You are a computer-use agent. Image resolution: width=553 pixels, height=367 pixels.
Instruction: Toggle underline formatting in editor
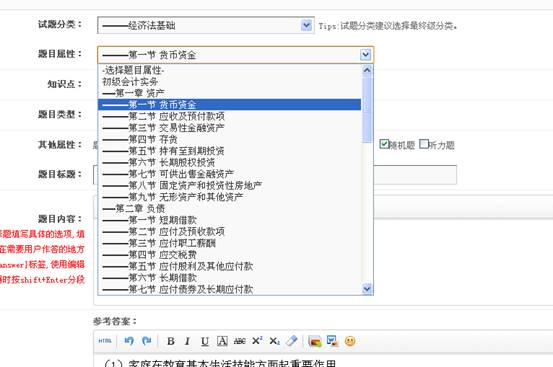point(205,341)
